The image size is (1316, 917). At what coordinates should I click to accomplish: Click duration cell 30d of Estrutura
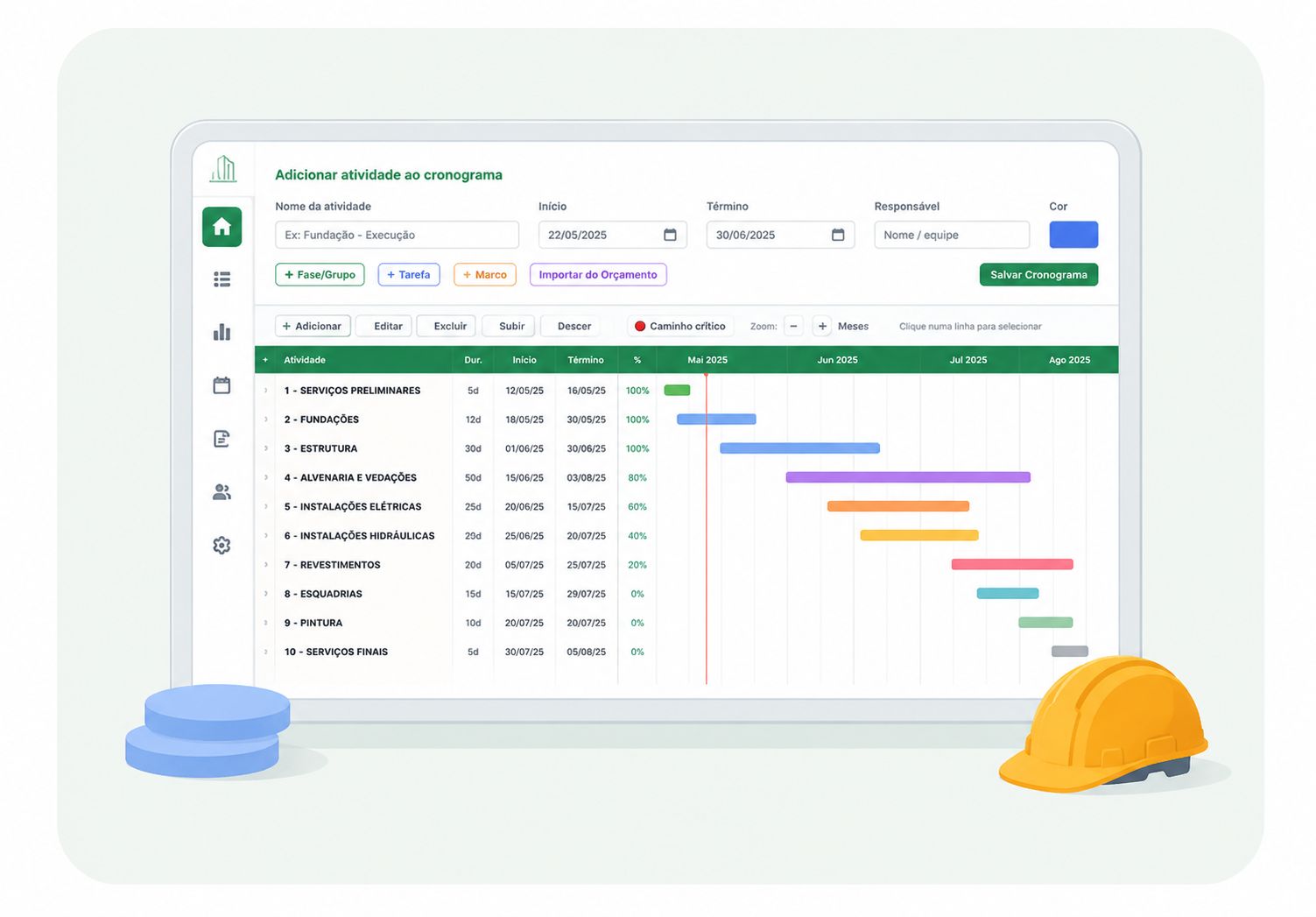click(x=473, y=448)
